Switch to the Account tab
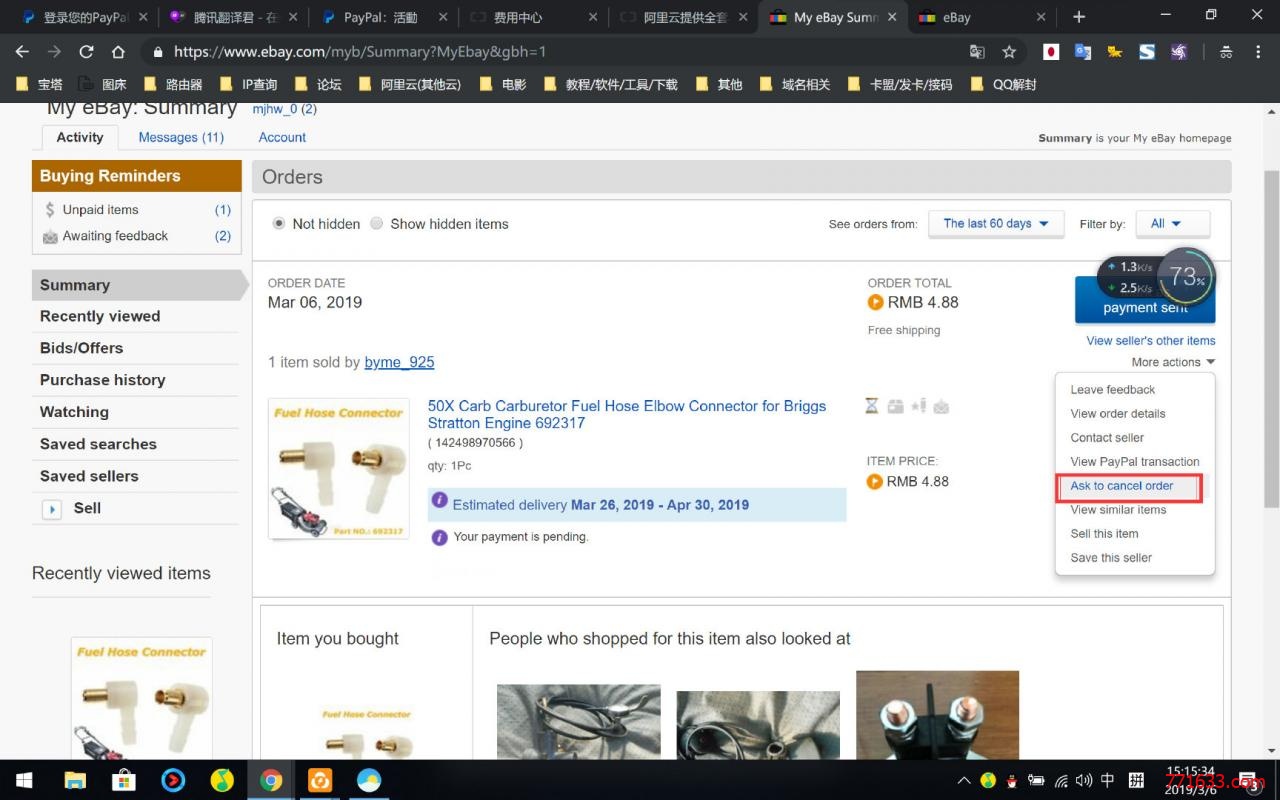The image size is (1280, 800). [x=282, y=138]
